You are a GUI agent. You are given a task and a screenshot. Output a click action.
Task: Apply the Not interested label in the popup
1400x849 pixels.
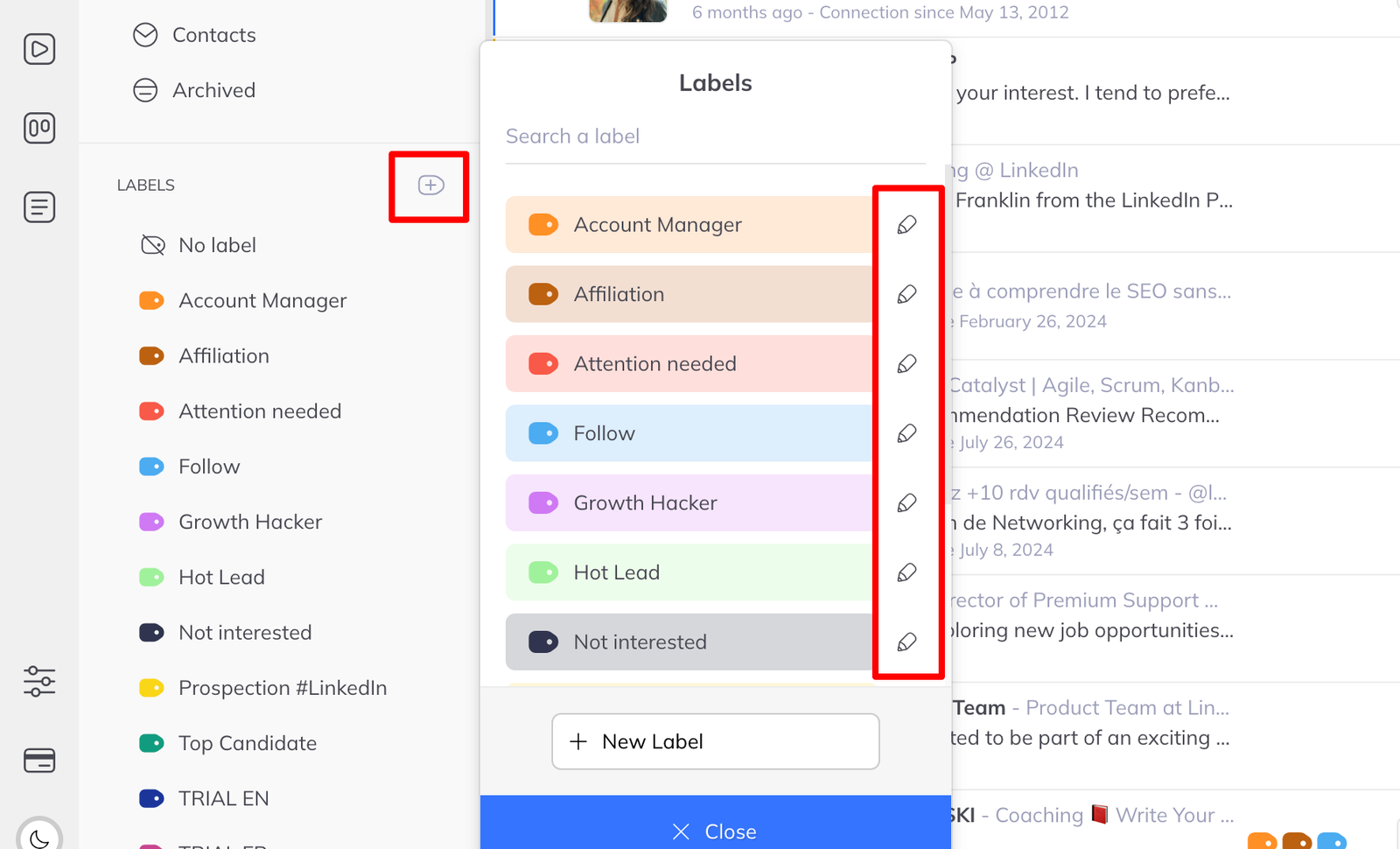tap(689, 642)
